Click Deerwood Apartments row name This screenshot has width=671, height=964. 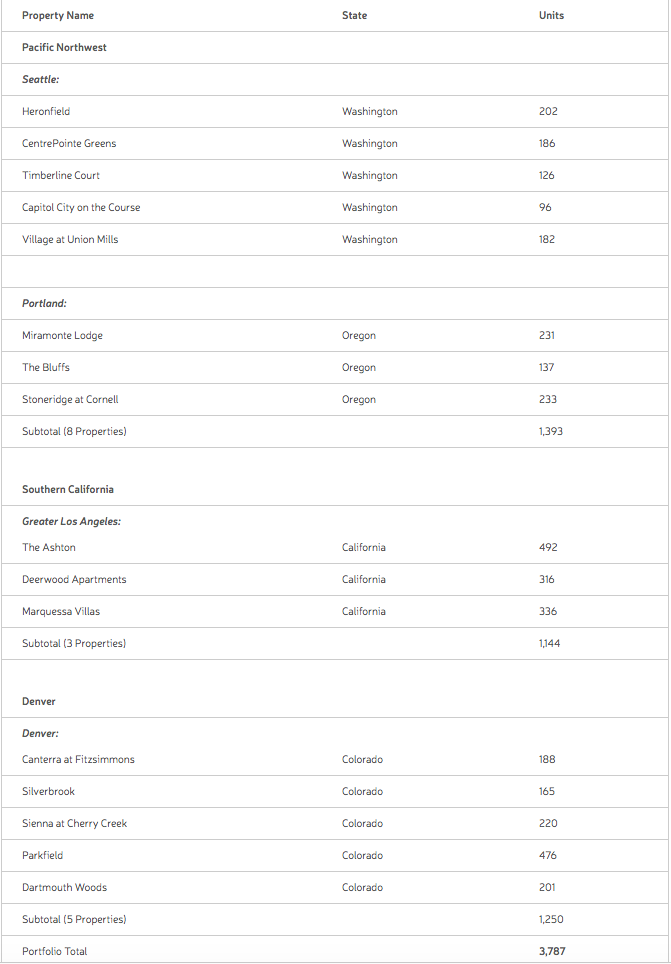tap(74, 580)
